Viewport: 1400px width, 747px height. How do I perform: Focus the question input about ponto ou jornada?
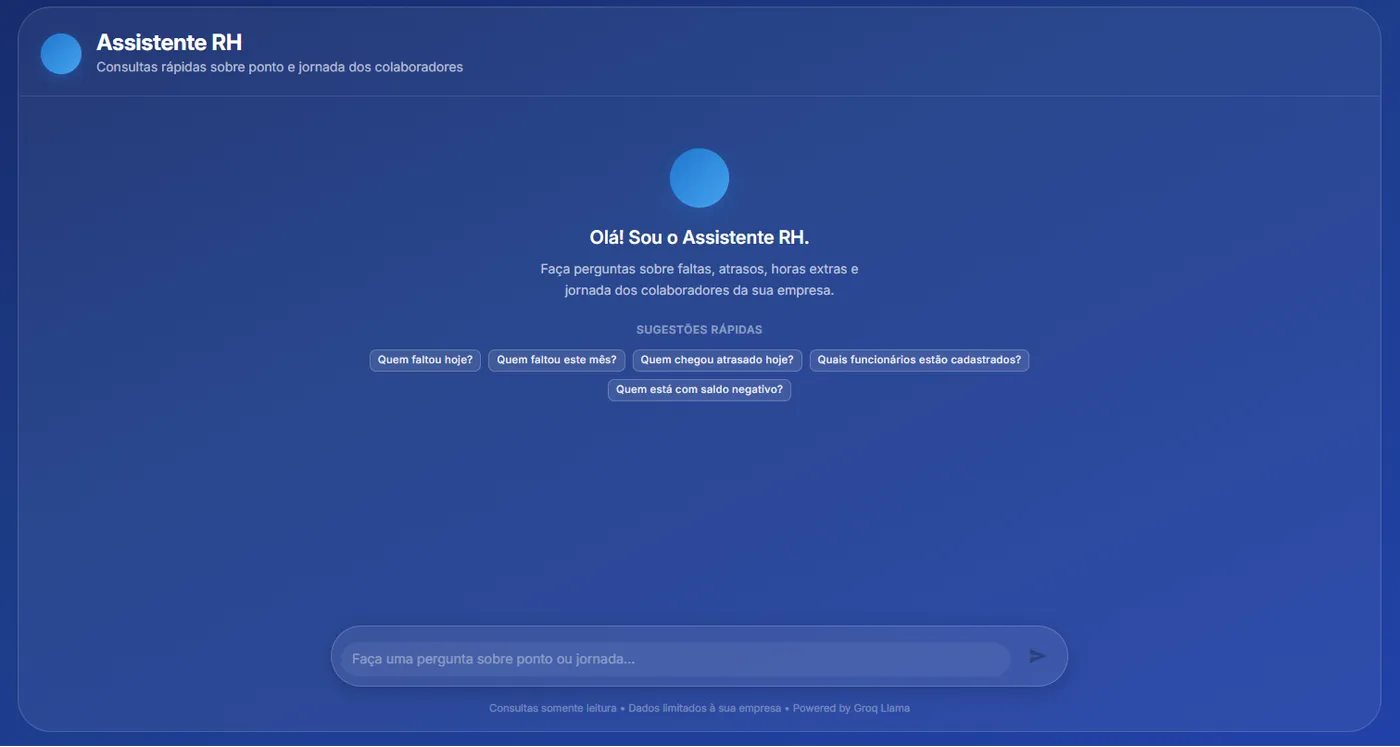(676, 659)
